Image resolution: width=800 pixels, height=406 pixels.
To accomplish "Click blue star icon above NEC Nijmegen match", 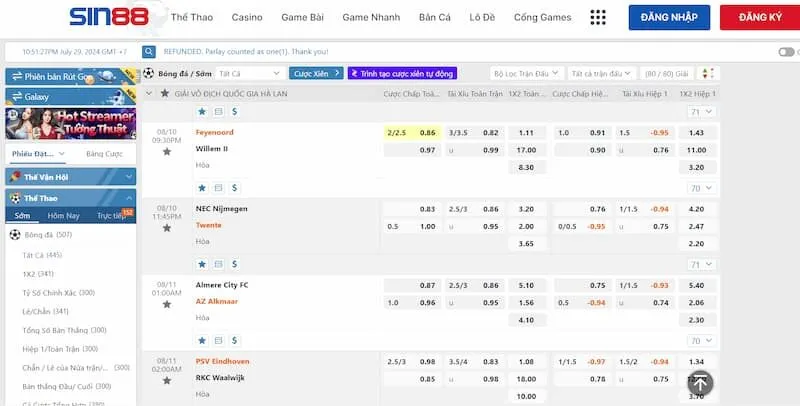I will pos(202,188).
